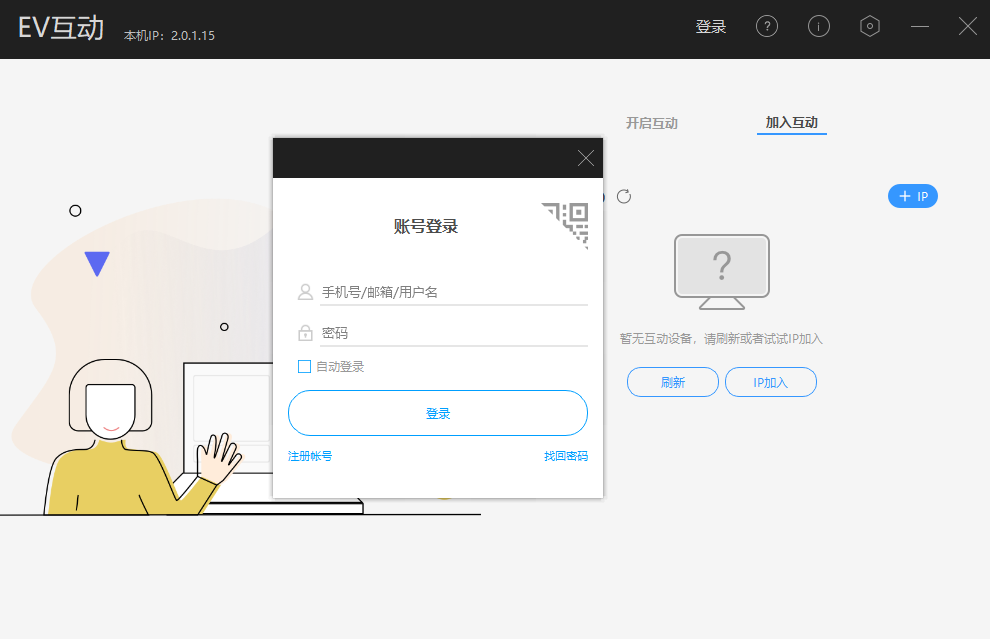Select 登录 in the title bar

711,26
